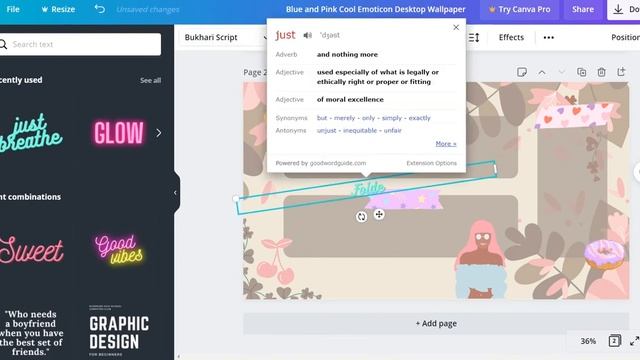640x360 pixels.
Task: Rename the design title
Action: point(376,9)
